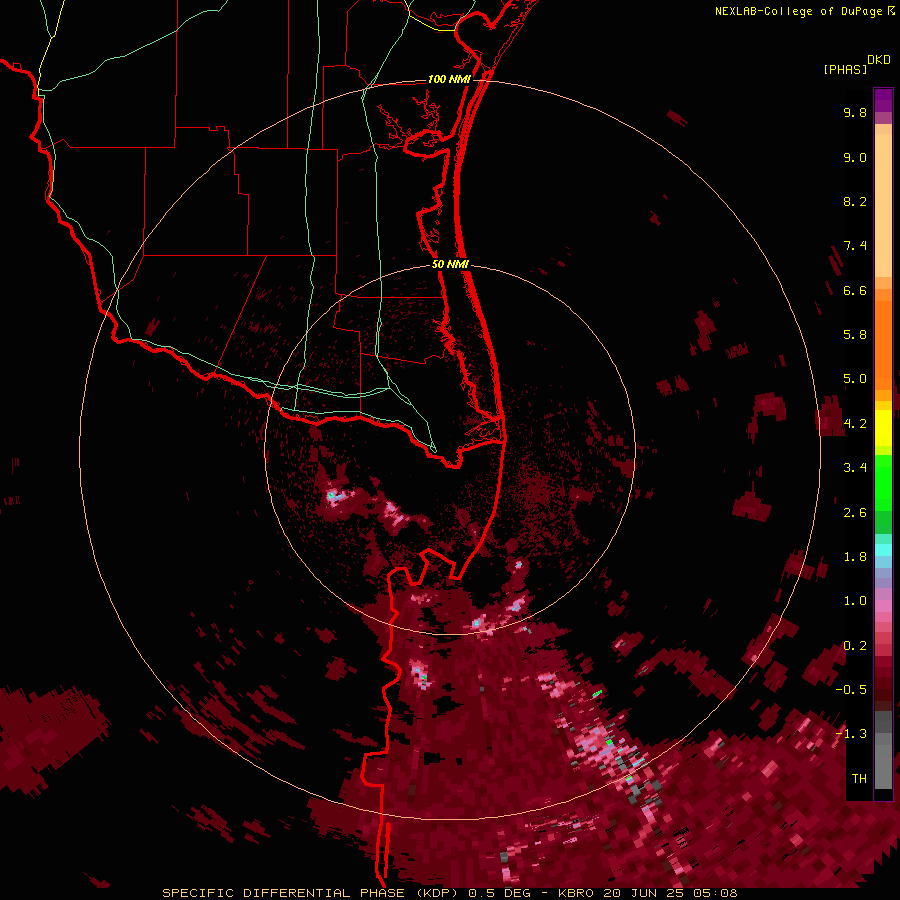Click the KBRO station identifier in the caption

point(576,893)
